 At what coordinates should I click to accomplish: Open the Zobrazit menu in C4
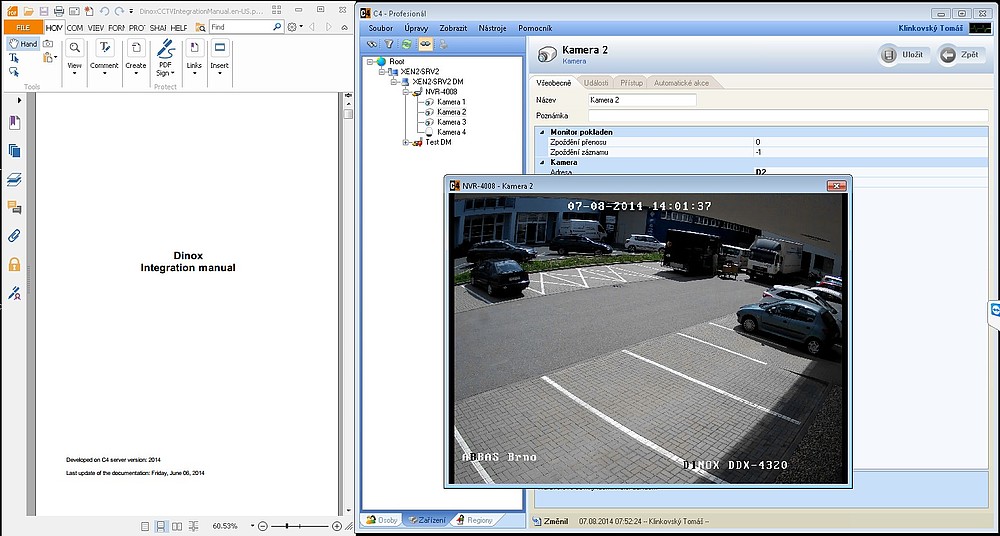point(453,28)
